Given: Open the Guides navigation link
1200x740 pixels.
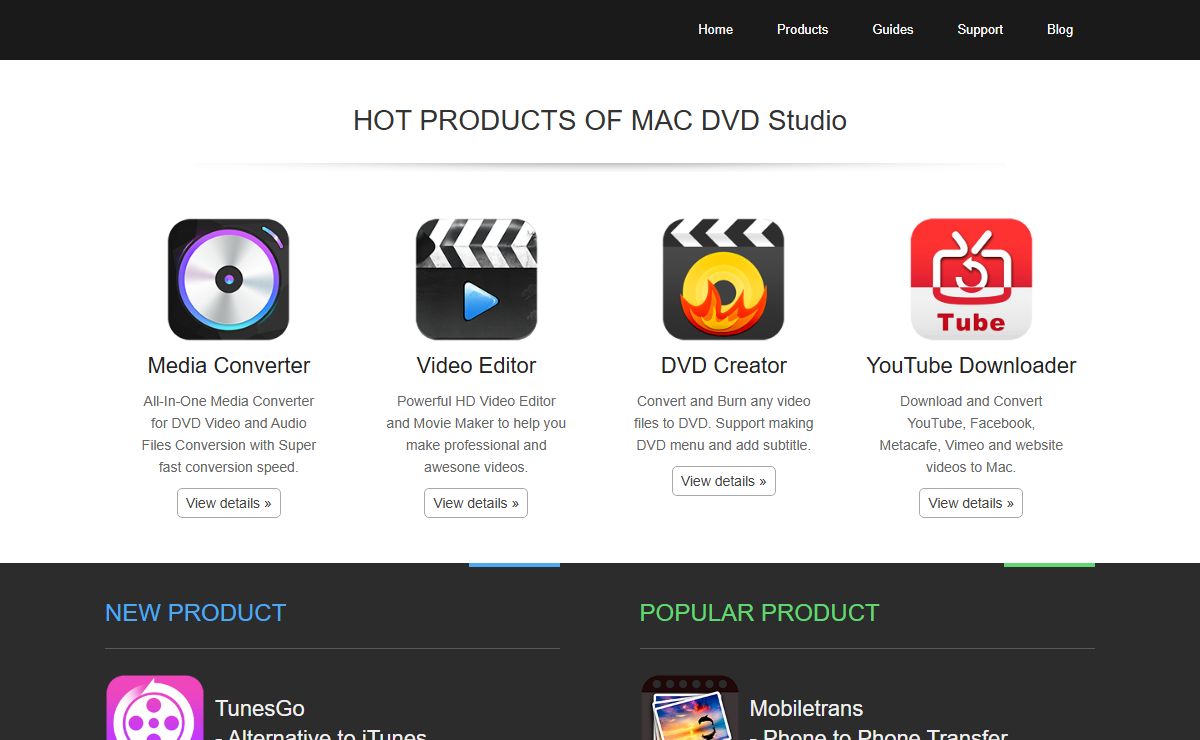Looking at the screenshot, I should (x=892, y=29).
